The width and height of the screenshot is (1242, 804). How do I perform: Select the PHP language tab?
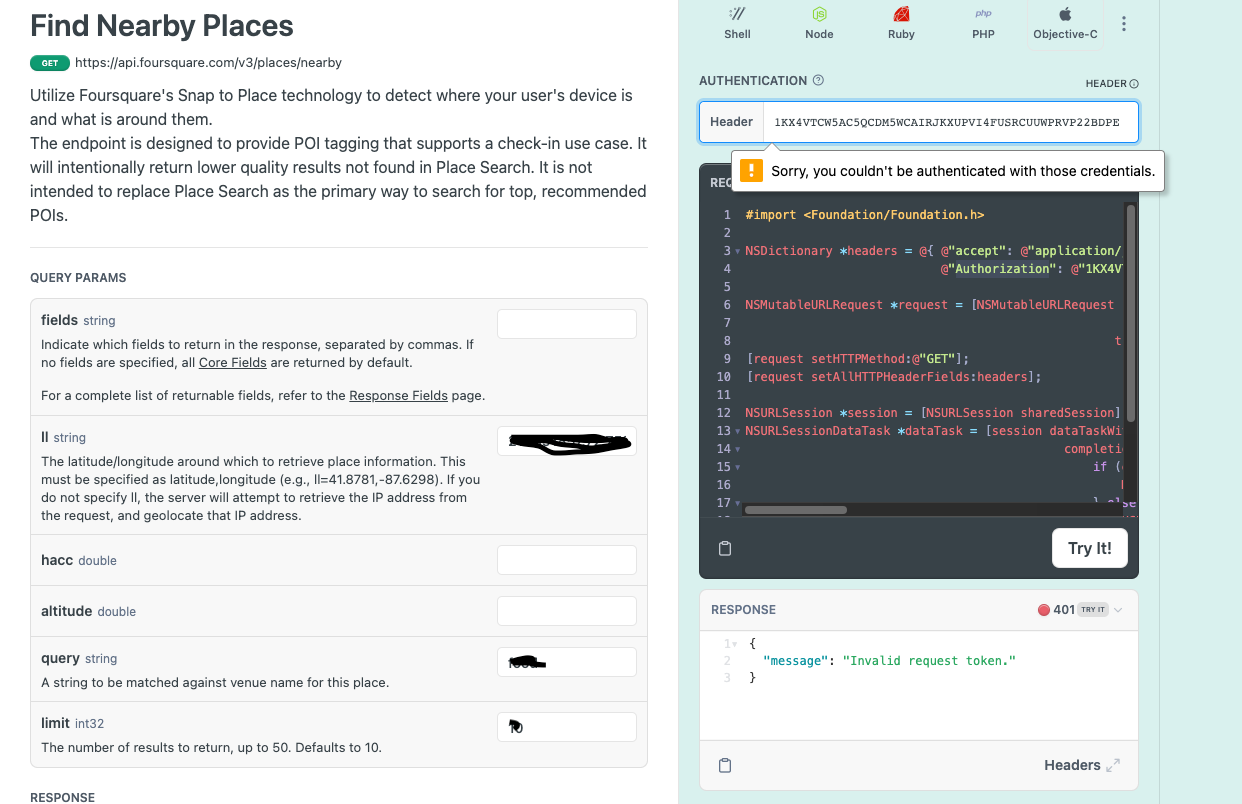pyautogui.click(x=983, y=23)
